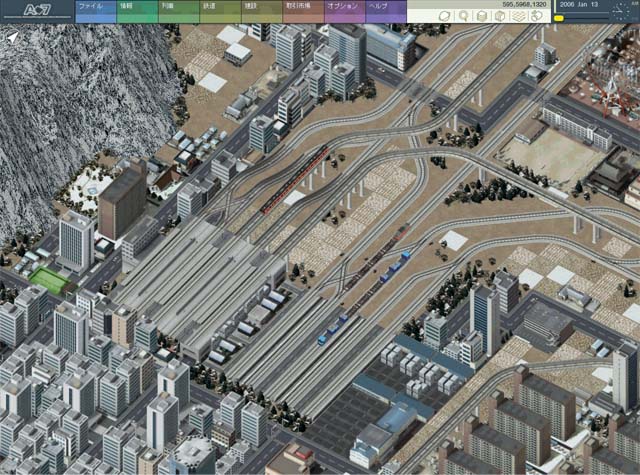Click the solid cube view icon

(482, 16)
